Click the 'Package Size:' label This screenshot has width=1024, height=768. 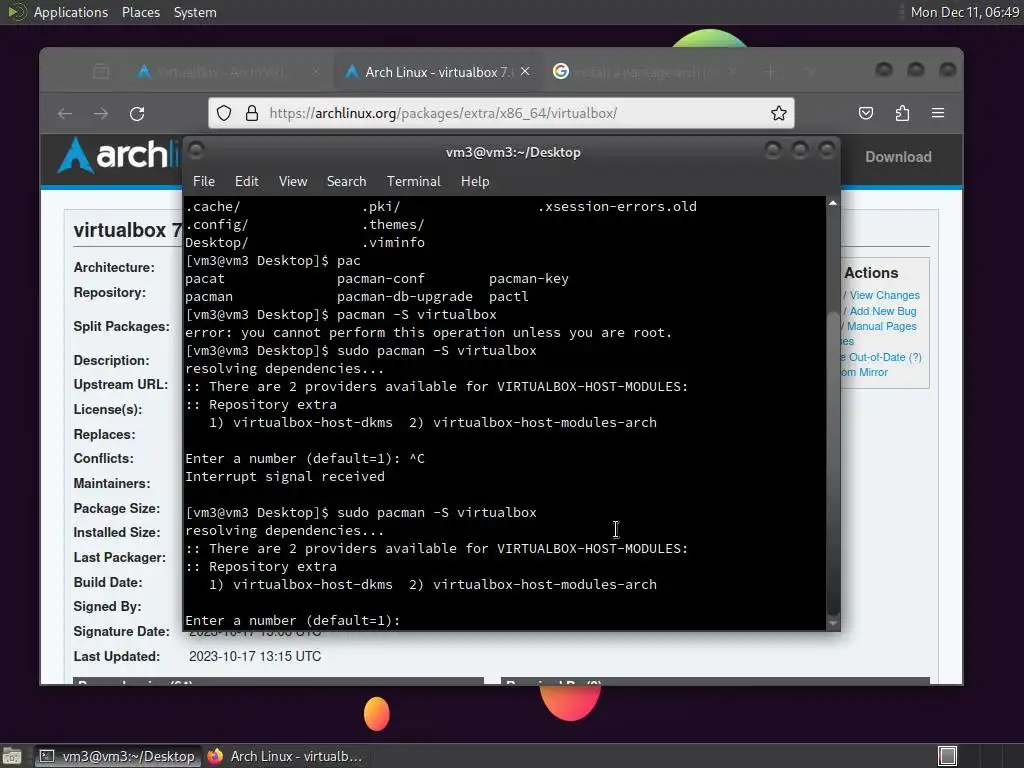tap(116, 508)
